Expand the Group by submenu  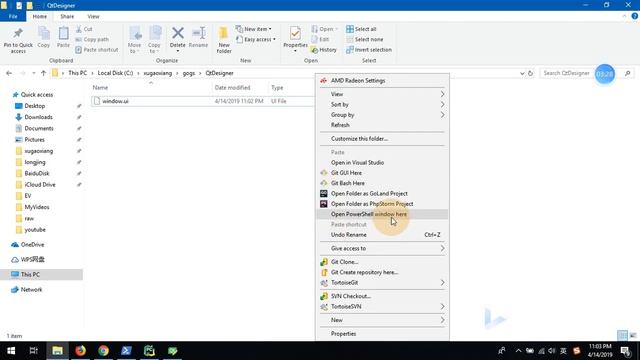coord(382,115)
